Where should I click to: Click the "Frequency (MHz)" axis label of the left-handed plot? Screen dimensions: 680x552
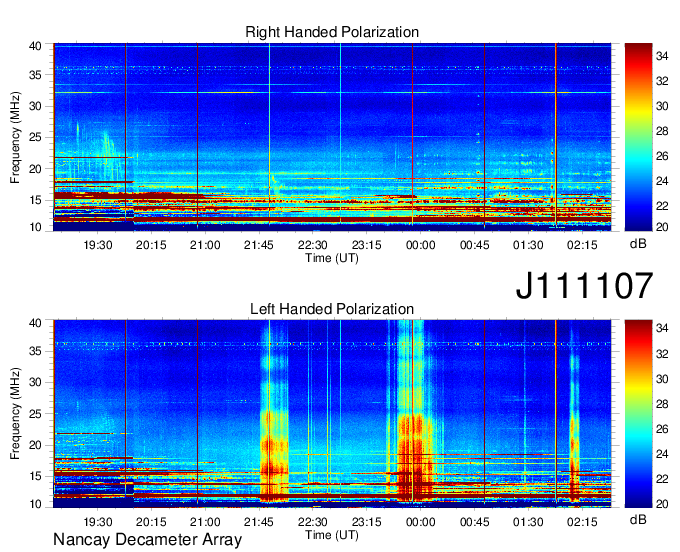[15, 414]
